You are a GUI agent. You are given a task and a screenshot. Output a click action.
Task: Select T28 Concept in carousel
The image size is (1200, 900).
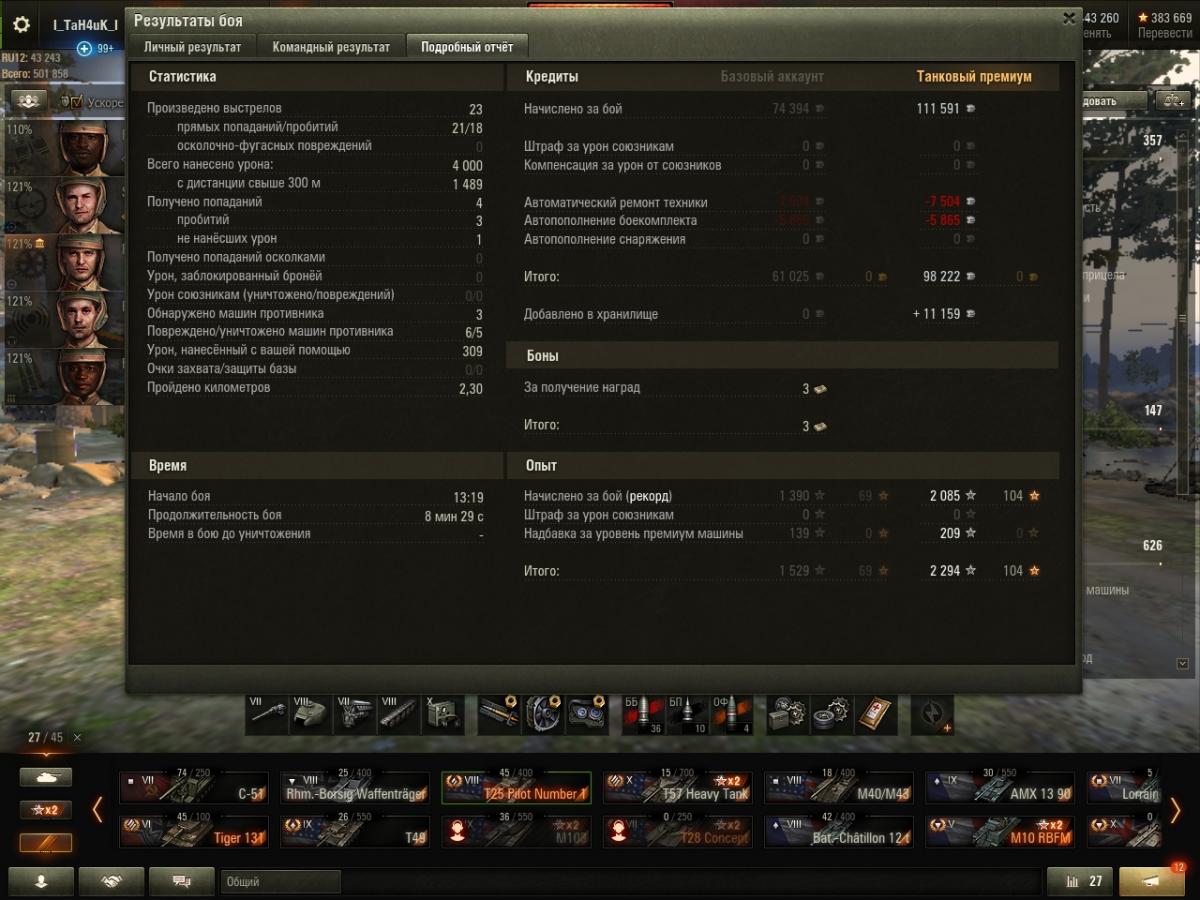click(677, 832)
